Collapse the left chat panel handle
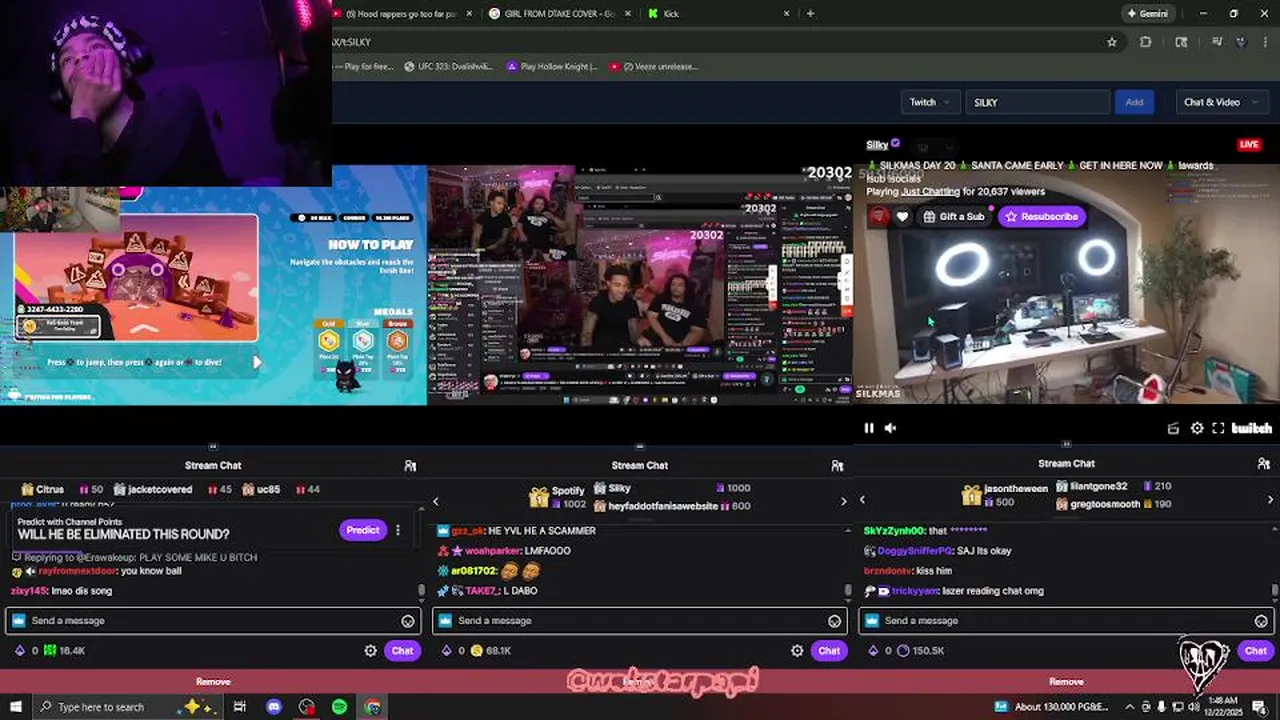Screen dimensions: 1280x720 213,446
